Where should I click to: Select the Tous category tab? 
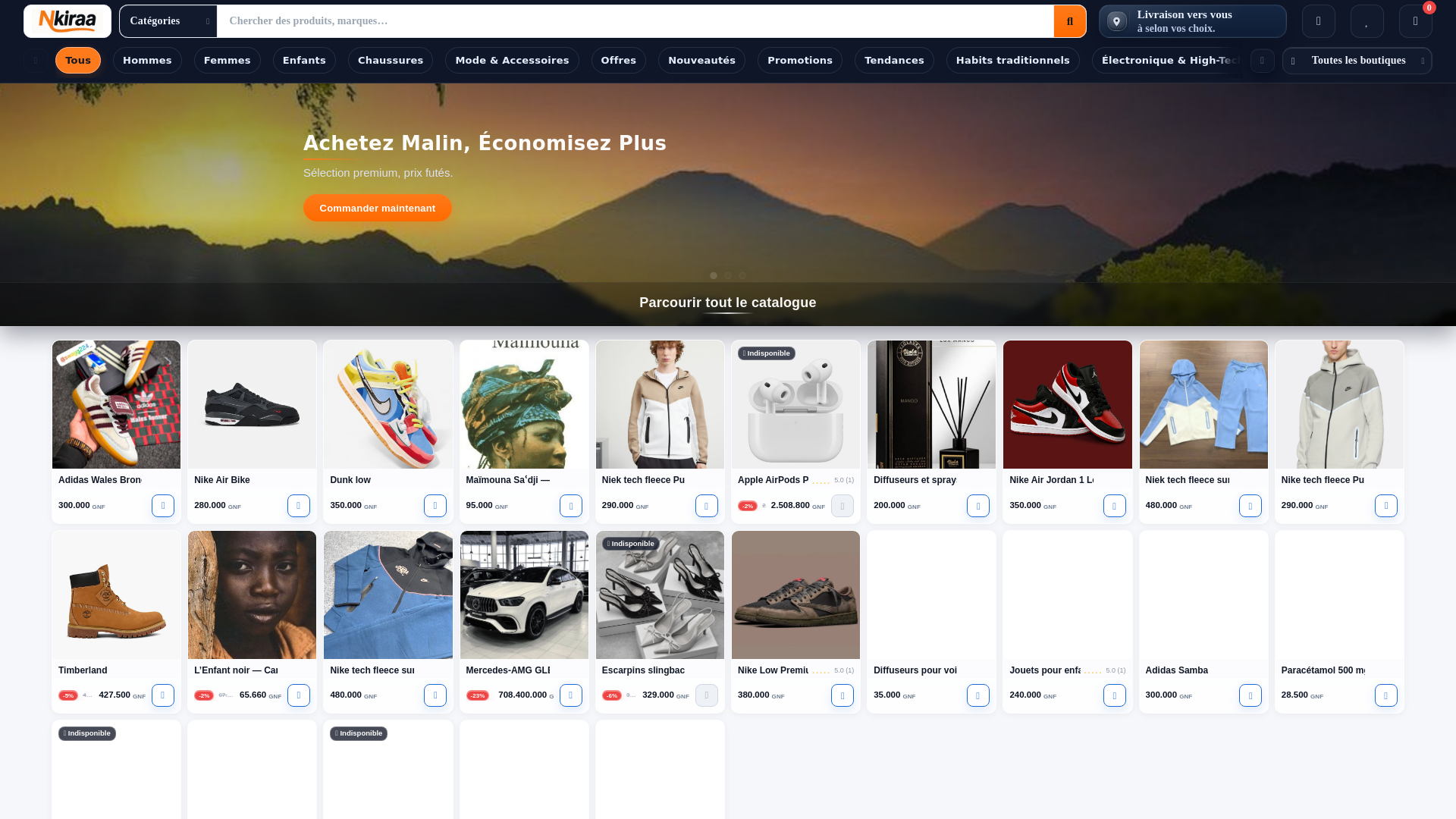(78, 61)
